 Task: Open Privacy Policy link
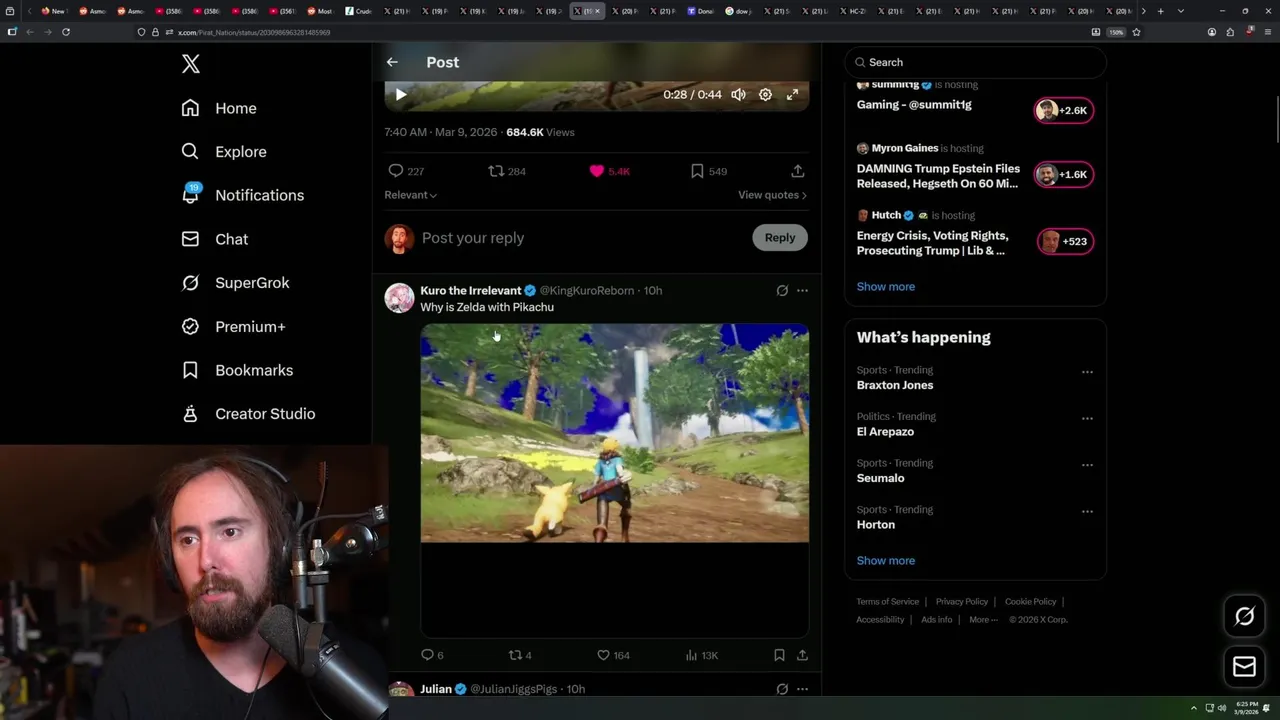(961, 602)
